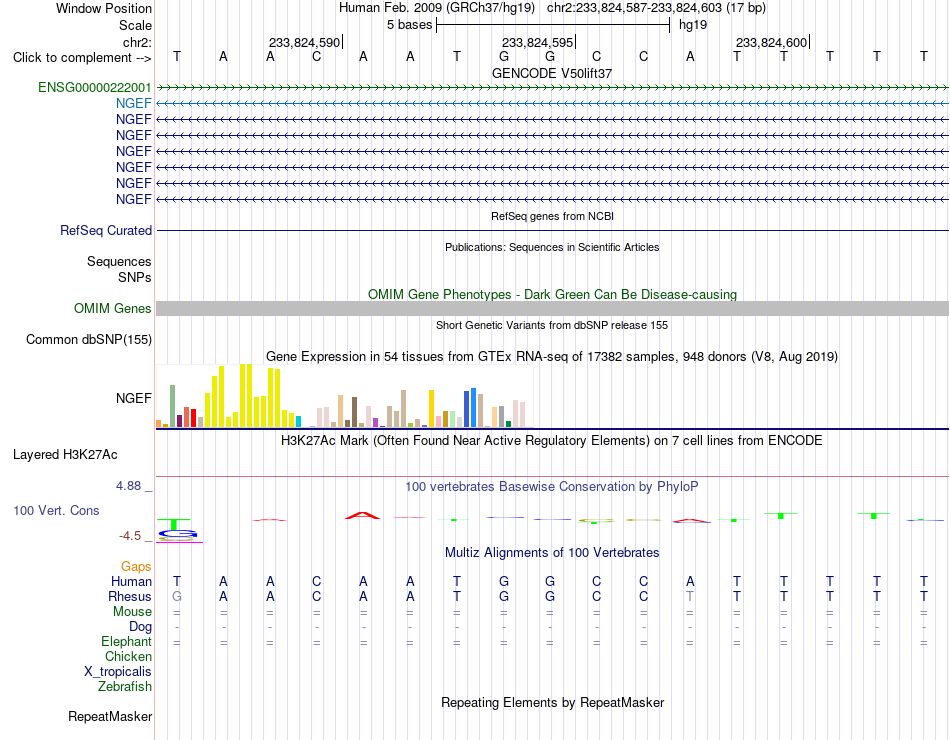The image size is (950, 740).
Task: Select the Rhesus species label
Action: pyautogui.click(x=130, y=596)
